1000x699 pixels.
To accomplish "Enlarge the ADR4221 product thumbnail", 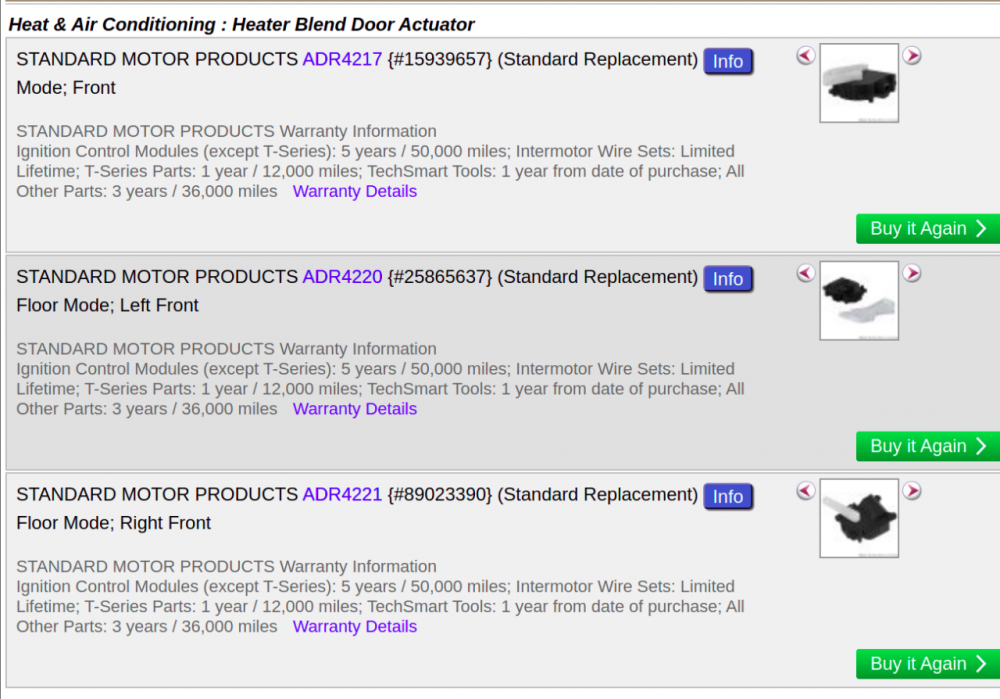I will 859,518.
